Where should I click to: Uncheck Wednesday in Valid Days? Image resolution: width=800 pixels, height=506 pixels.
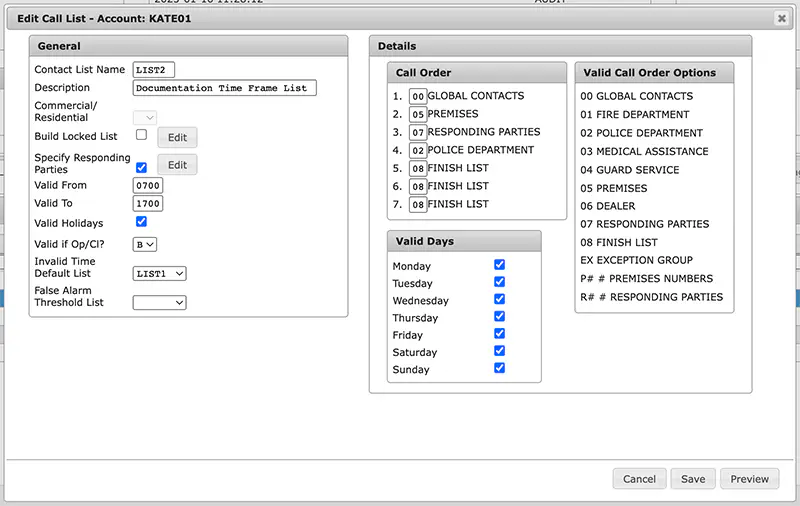499,299
